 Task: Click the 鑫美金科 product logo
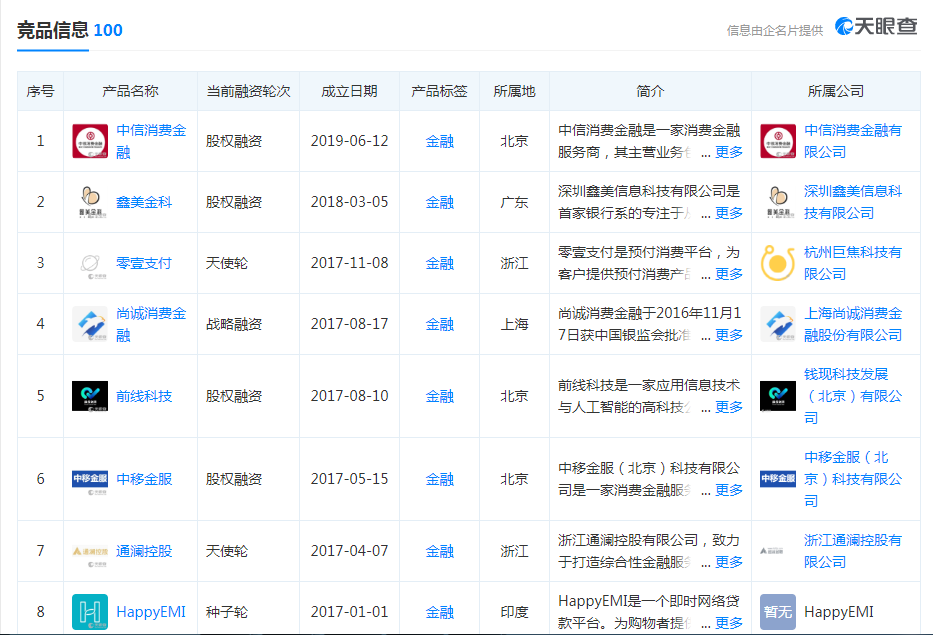pos(90,202)
